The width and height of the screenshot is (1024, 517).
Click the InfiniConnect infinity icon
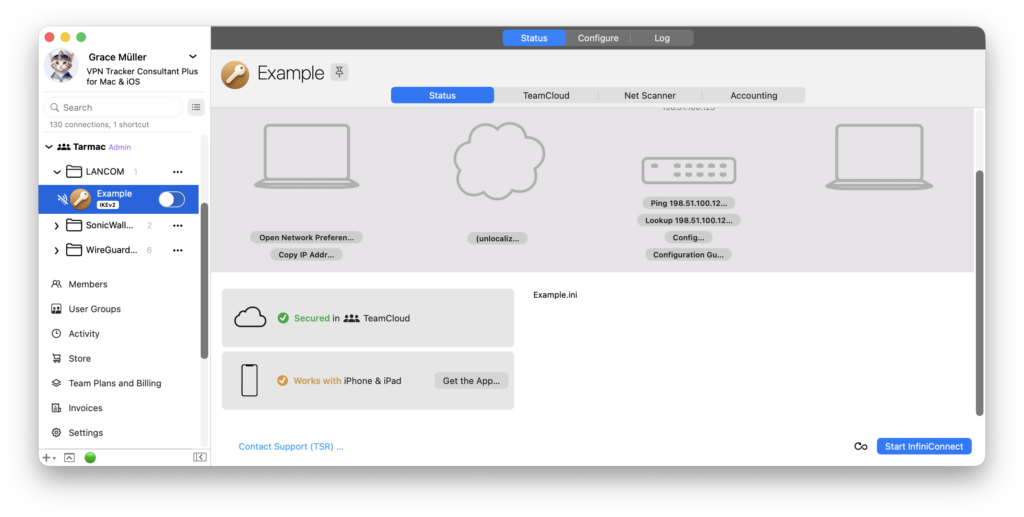(x=861, y=446)
